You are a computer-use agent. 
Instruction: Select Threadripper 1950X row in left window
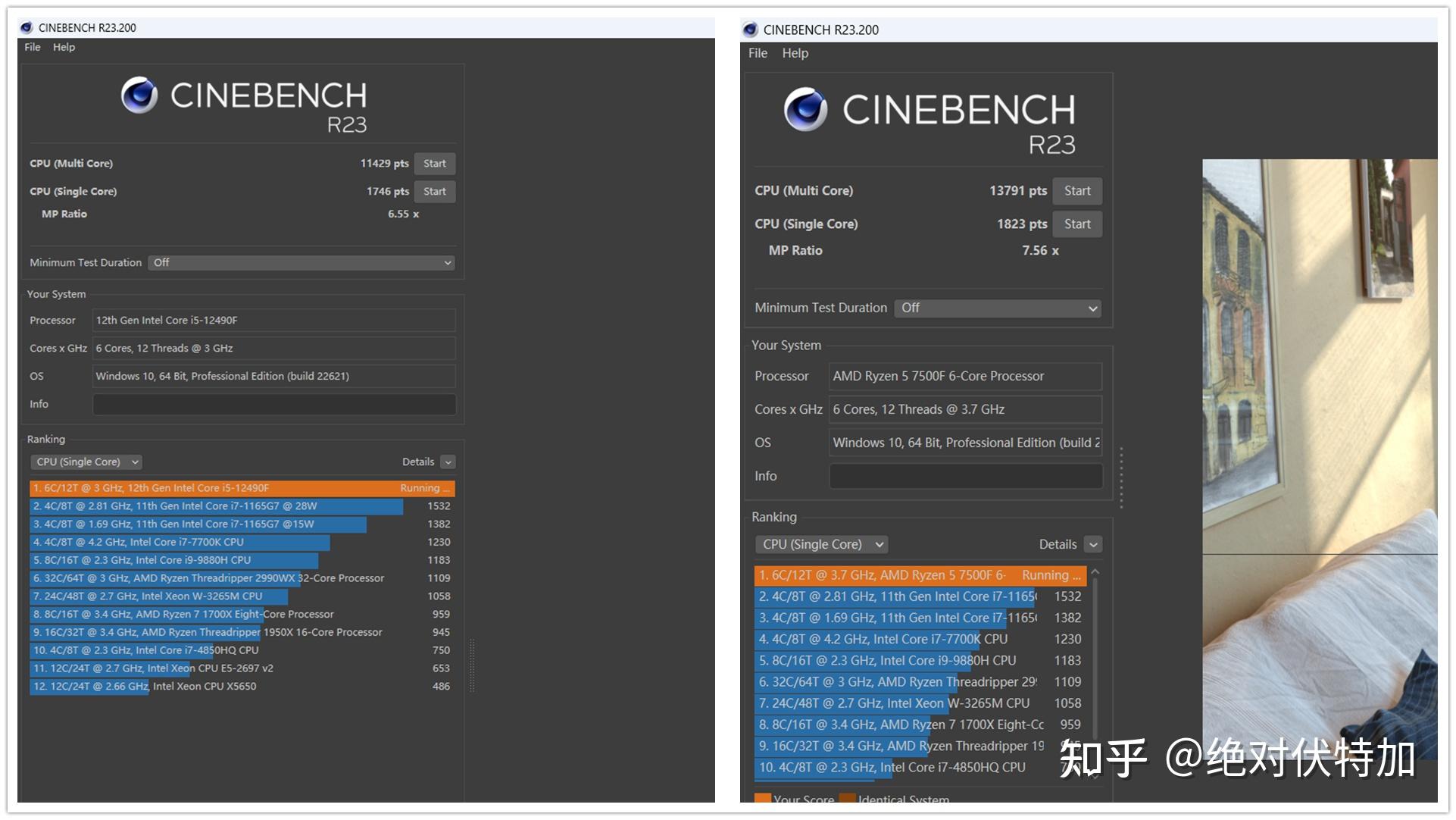(242, 633)
